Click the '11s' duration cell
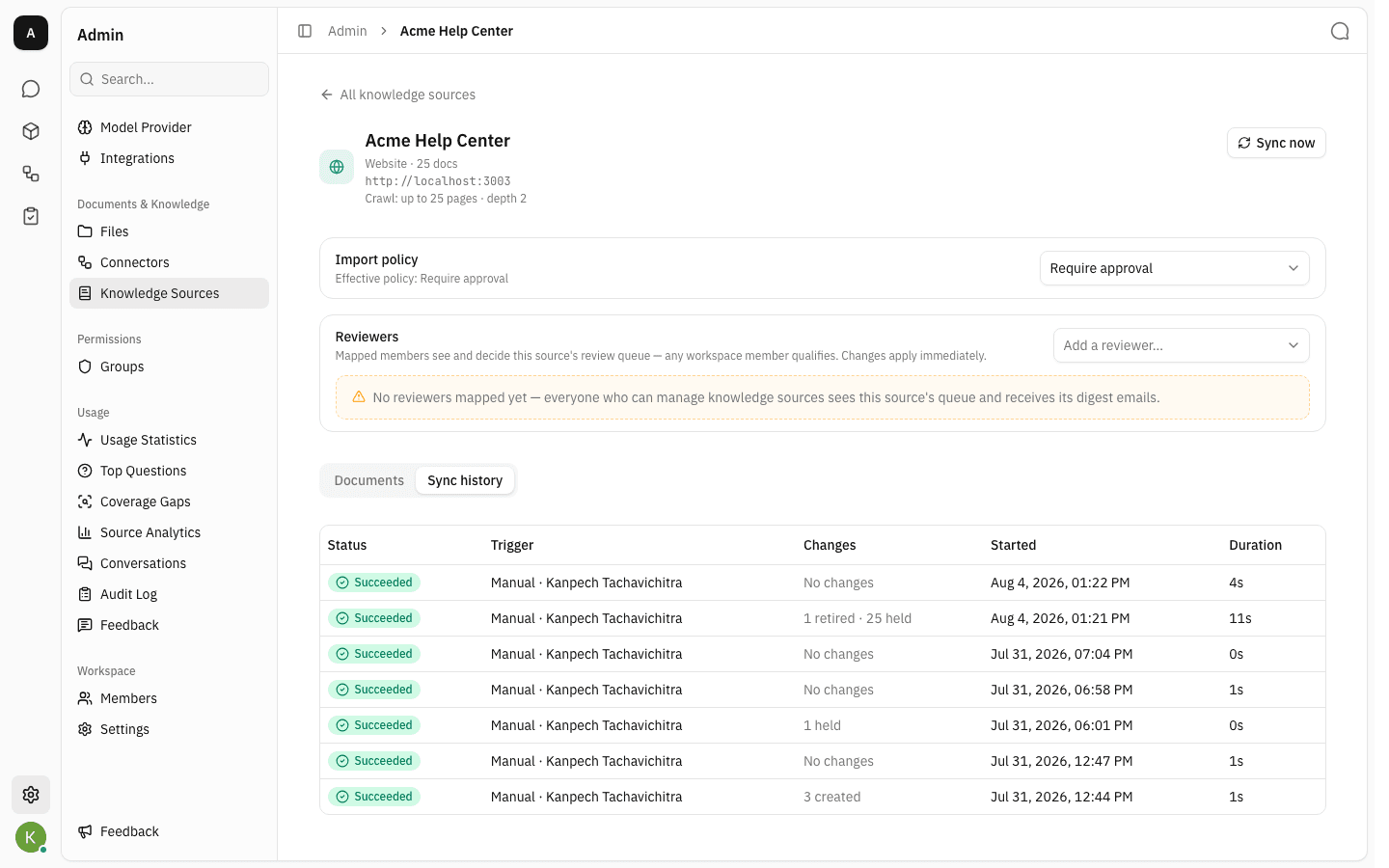Screen dimensions: 1389x868 click(x=1240, y=618)
